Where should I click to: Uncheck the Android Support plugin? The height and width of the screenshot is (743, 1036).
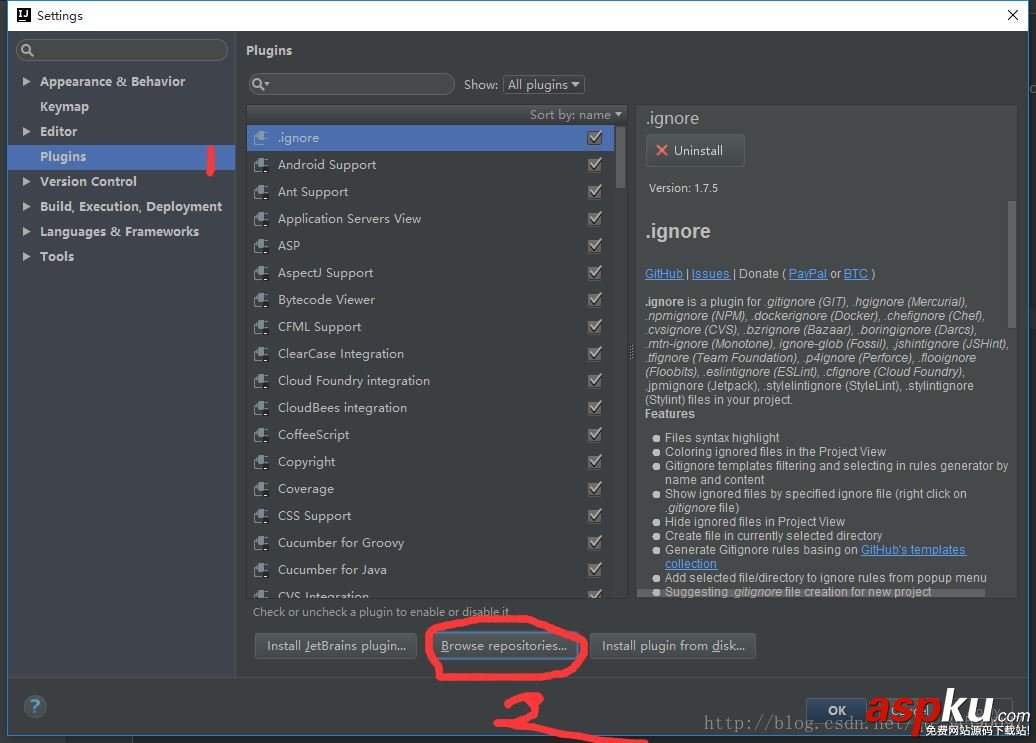point(595,164)
